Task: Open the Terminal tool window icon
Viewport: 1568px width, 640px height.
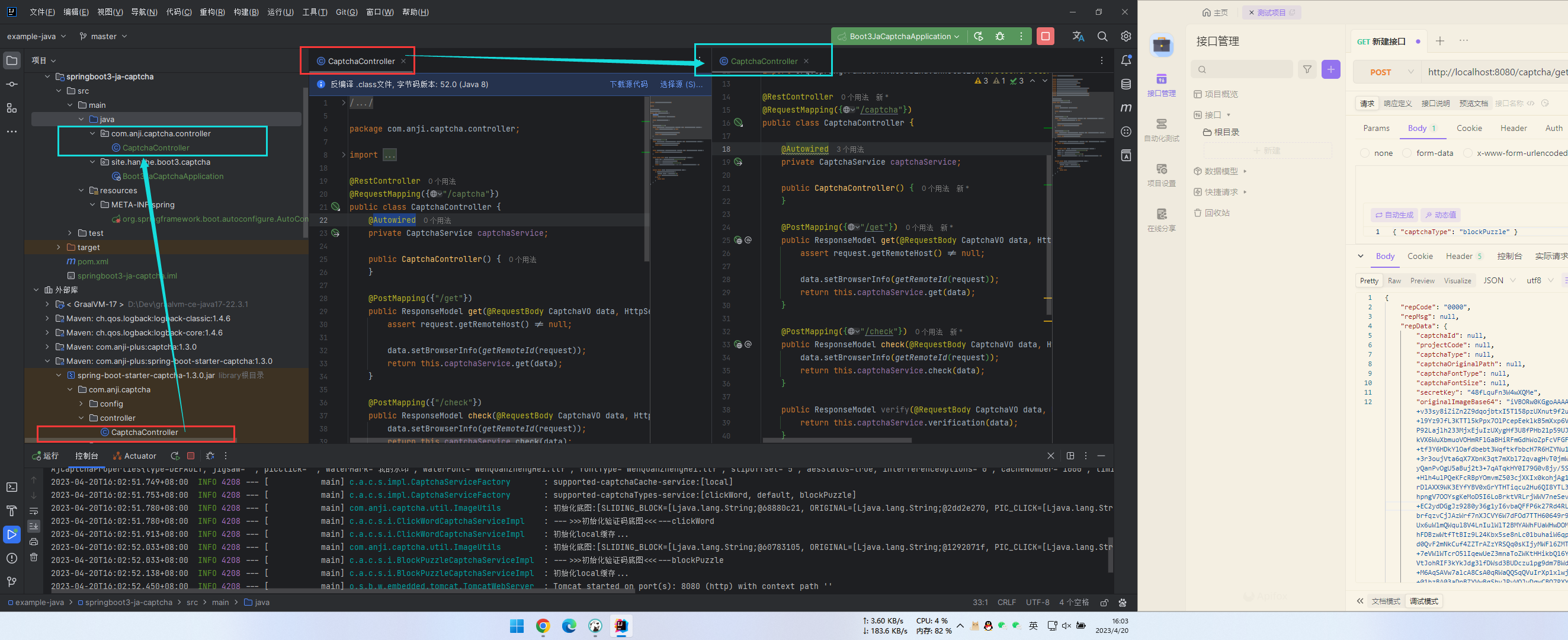Action: click(12, 487)
